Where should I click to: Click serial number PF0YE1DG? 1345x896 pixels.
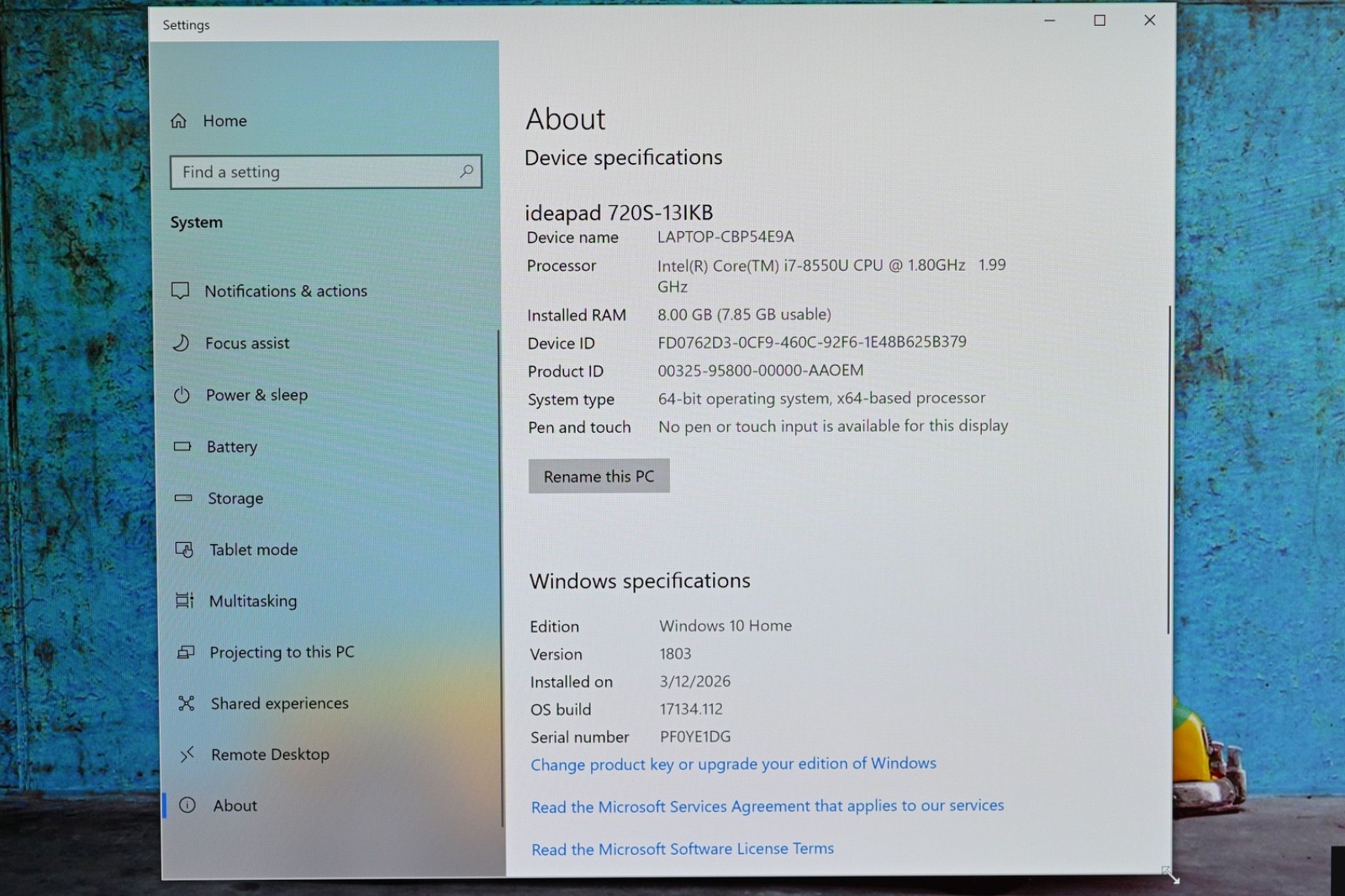(695, 737)
